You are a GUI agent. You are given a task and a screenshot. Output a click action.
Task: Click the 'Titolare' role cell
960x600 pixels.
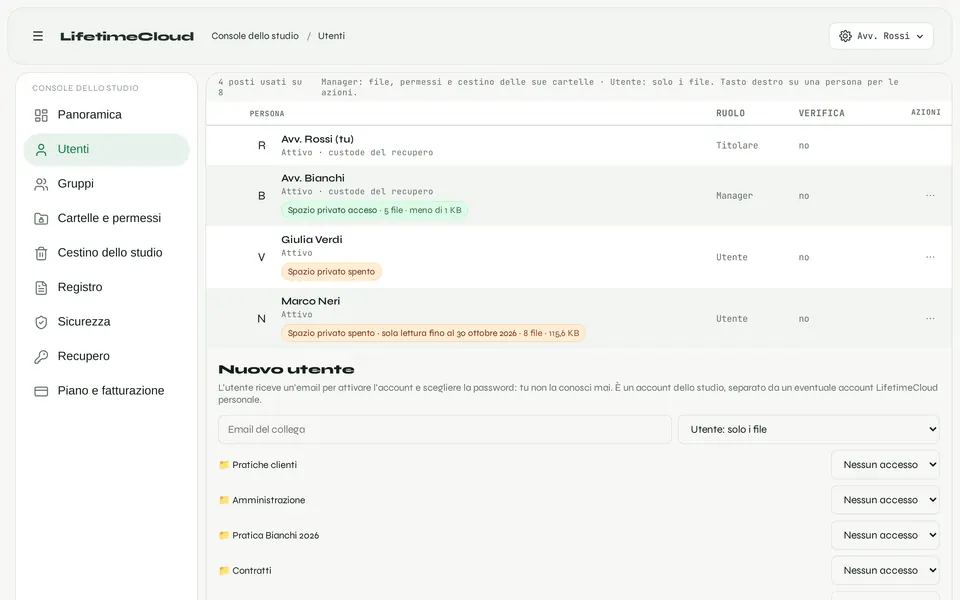click(x=737, y=146)
